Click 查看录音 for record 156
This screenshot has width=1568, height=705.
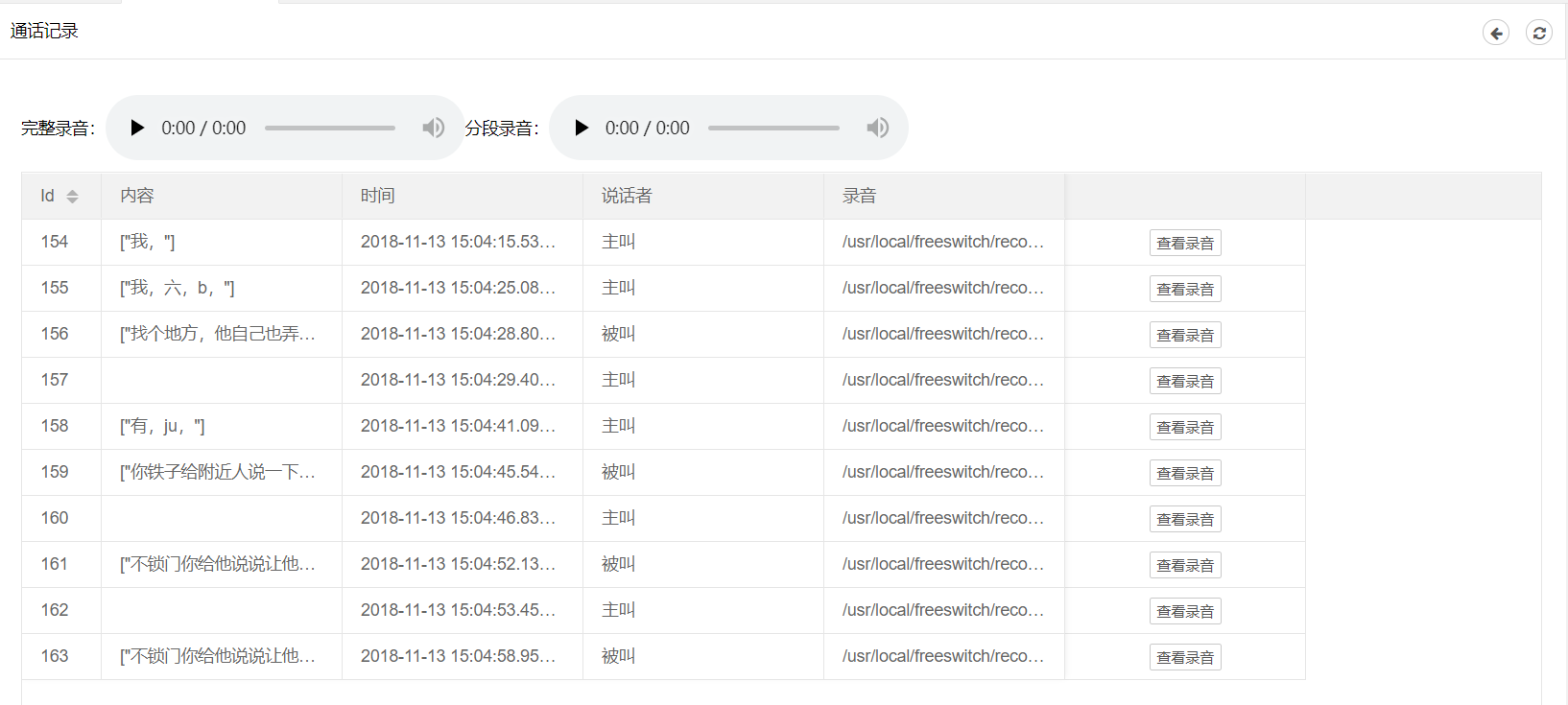(x=1184, y=336)
